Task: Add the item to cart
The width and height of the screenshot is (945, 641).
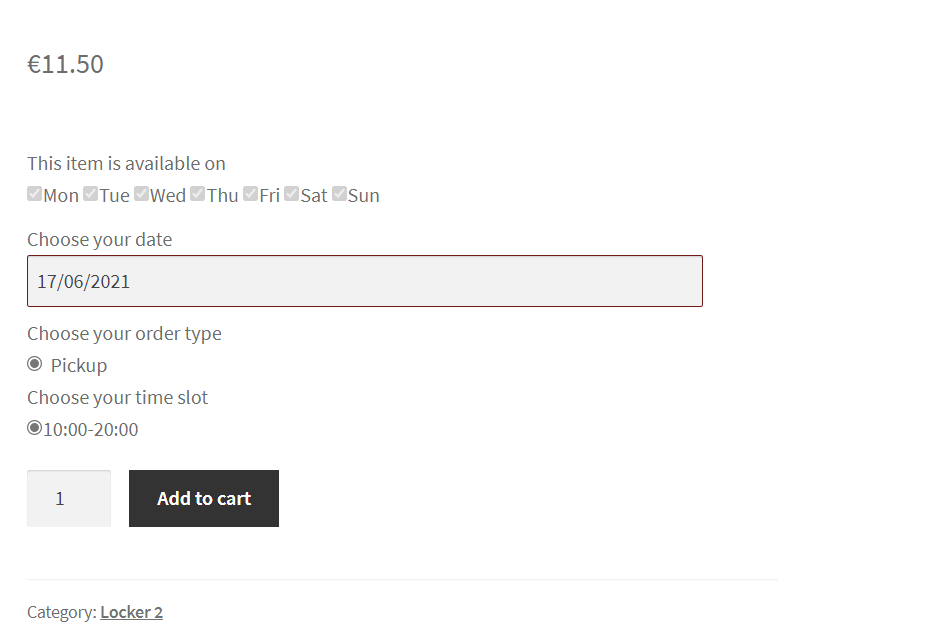Action: pyautogui.click(x=204, y=498)
